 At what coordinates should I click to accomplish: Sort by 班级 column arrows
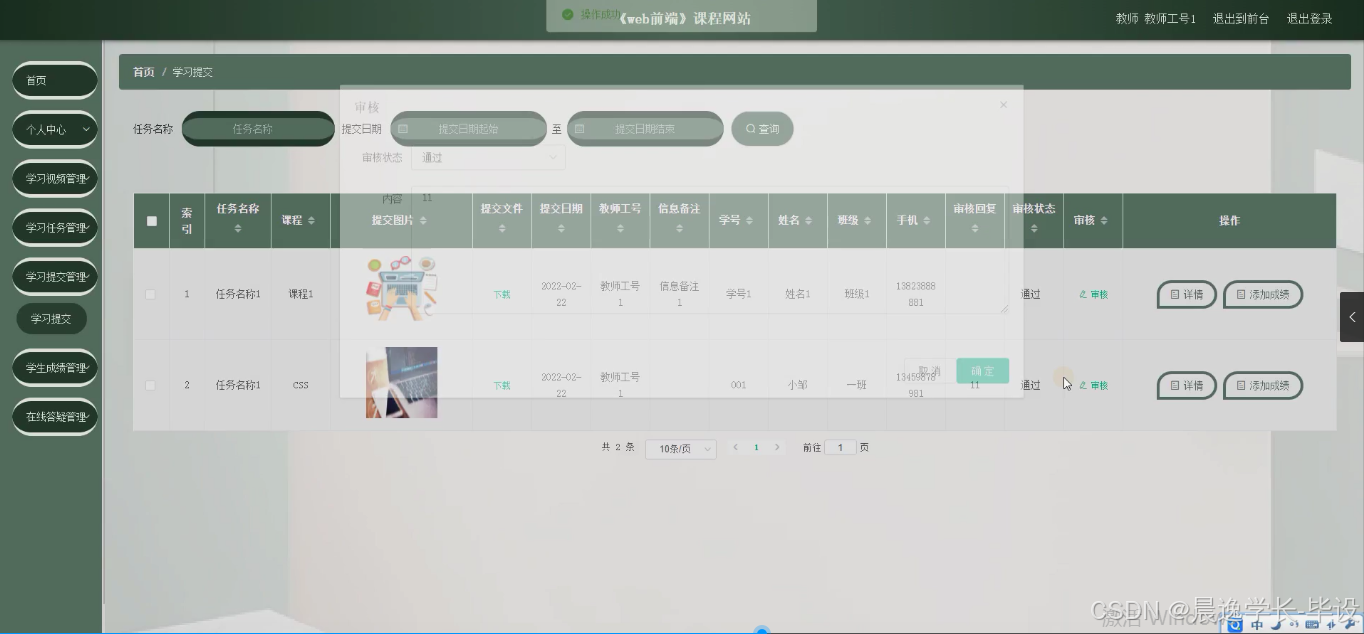coord(867,220)
